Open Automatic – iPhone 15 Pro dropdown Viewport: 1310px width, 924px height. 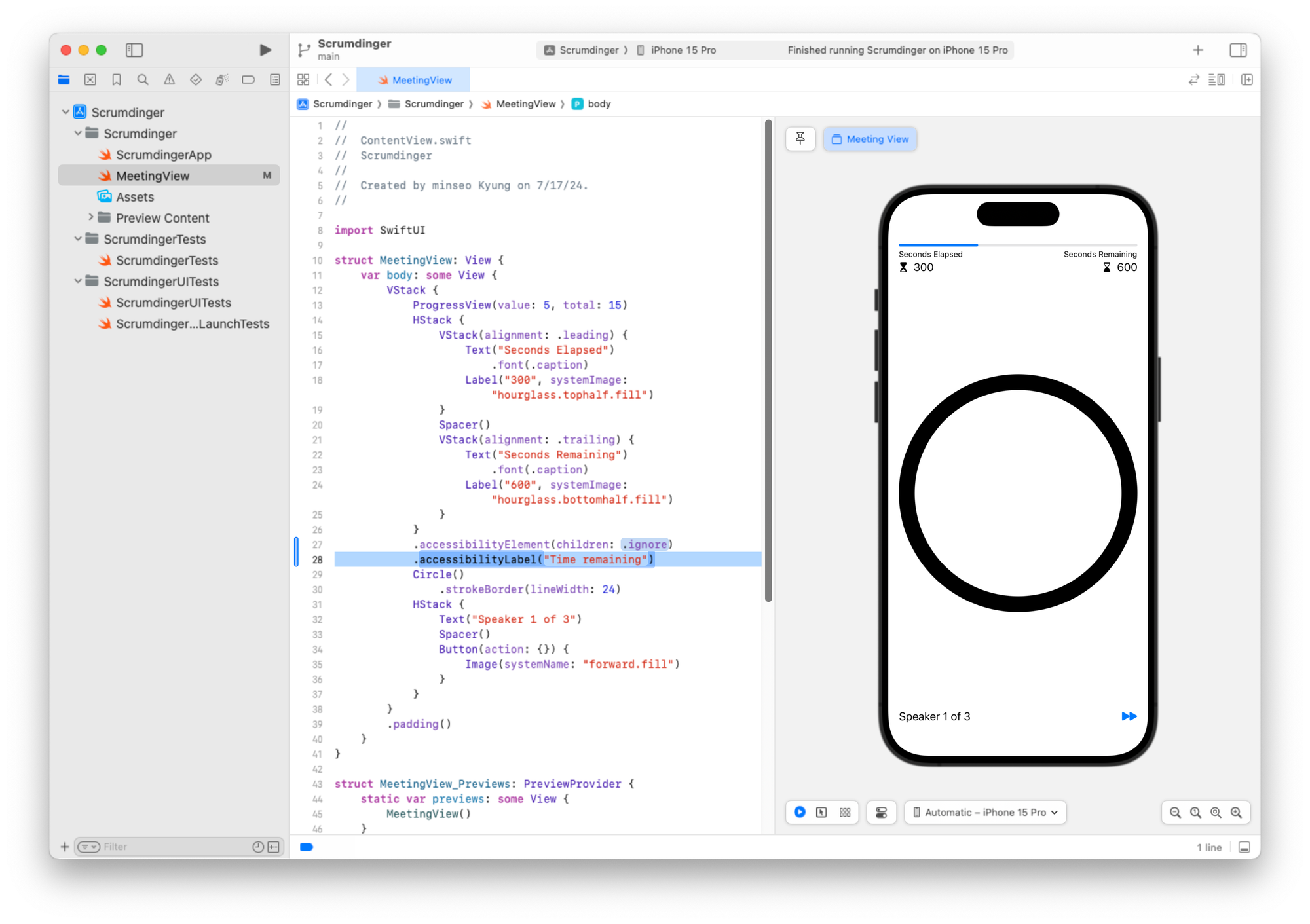985,812
